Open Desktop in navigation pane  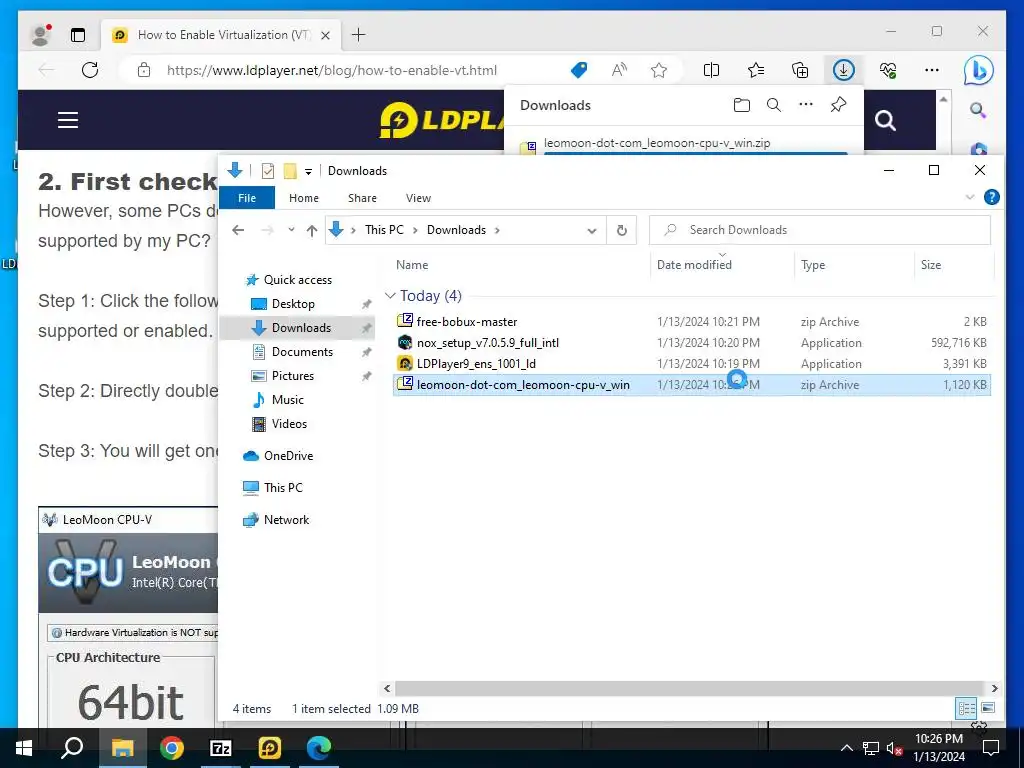(x=293, y=304)
